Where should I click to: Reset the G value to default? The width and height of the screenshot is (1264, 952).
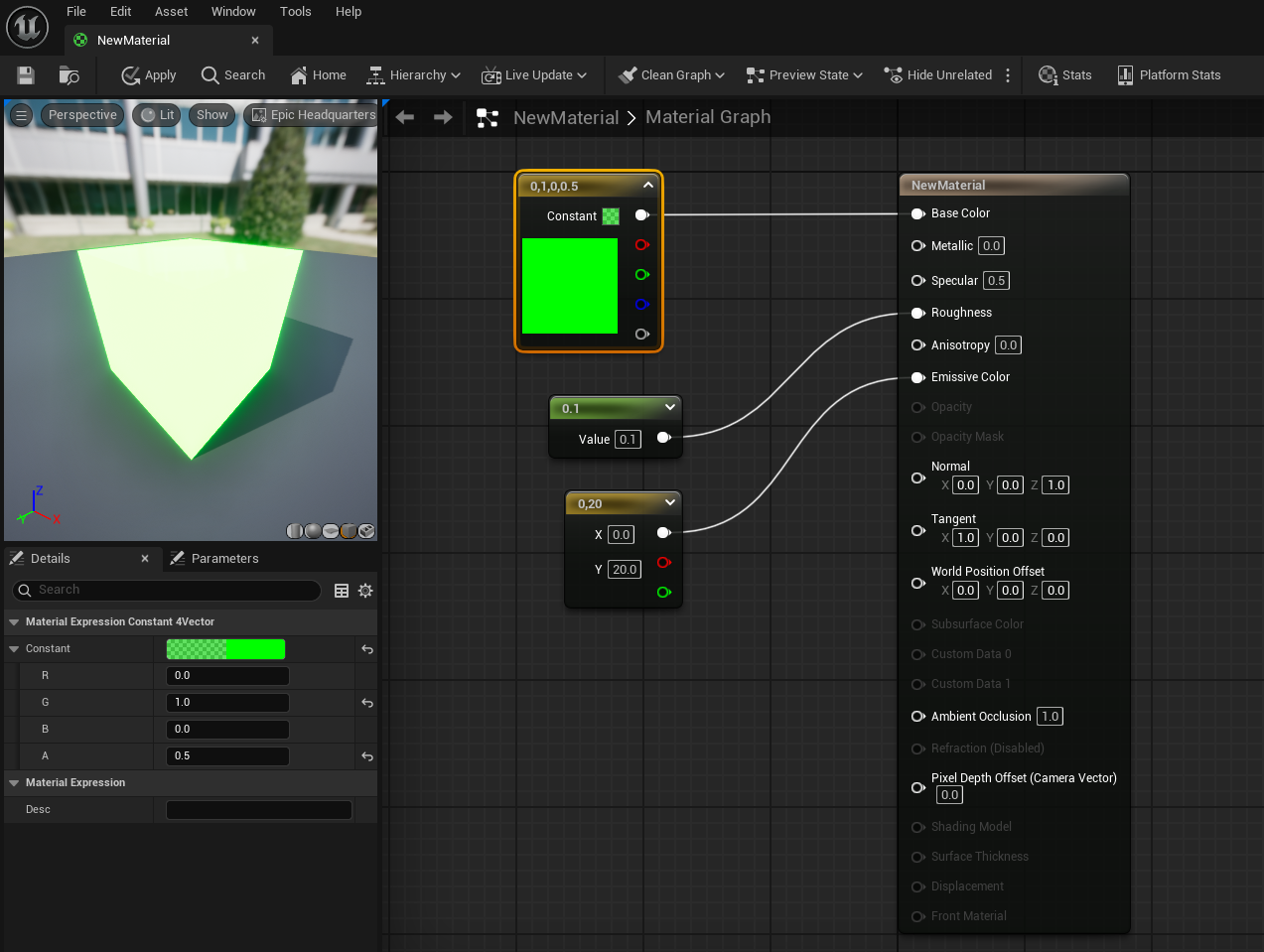(367, 703)
